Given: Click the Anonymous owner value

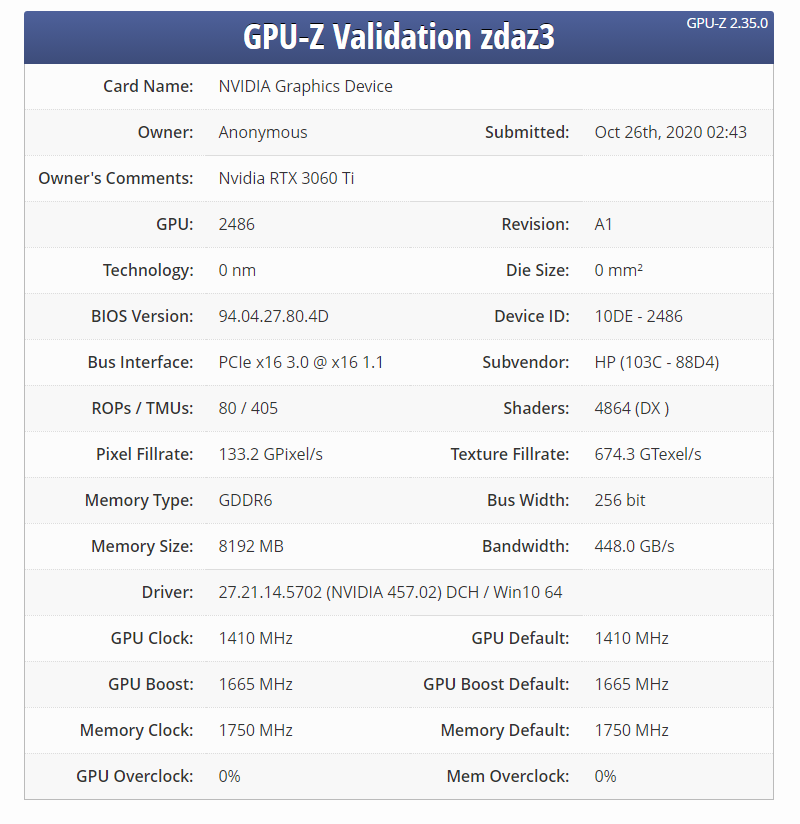Looking at the screenshot, I should click(x=263, y=132).
